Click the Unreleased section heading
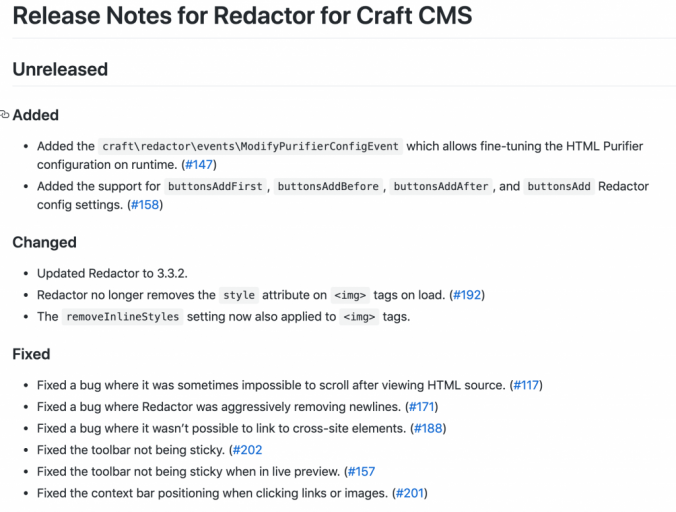This screenshot has height=512, width=676. [x=60, y=69]
